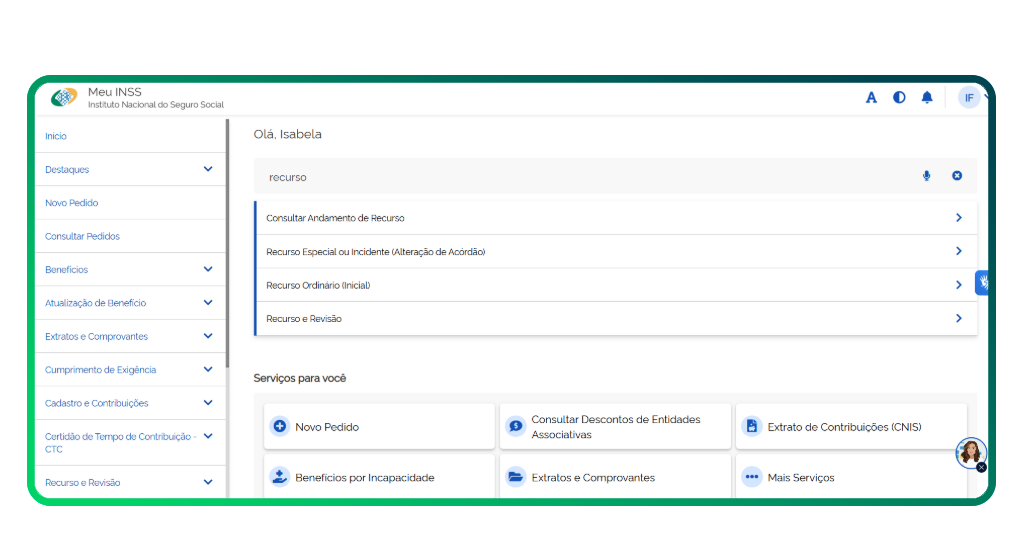Open Consultar Descontos de Entidades Associativas card

click(x=615, y=426)
